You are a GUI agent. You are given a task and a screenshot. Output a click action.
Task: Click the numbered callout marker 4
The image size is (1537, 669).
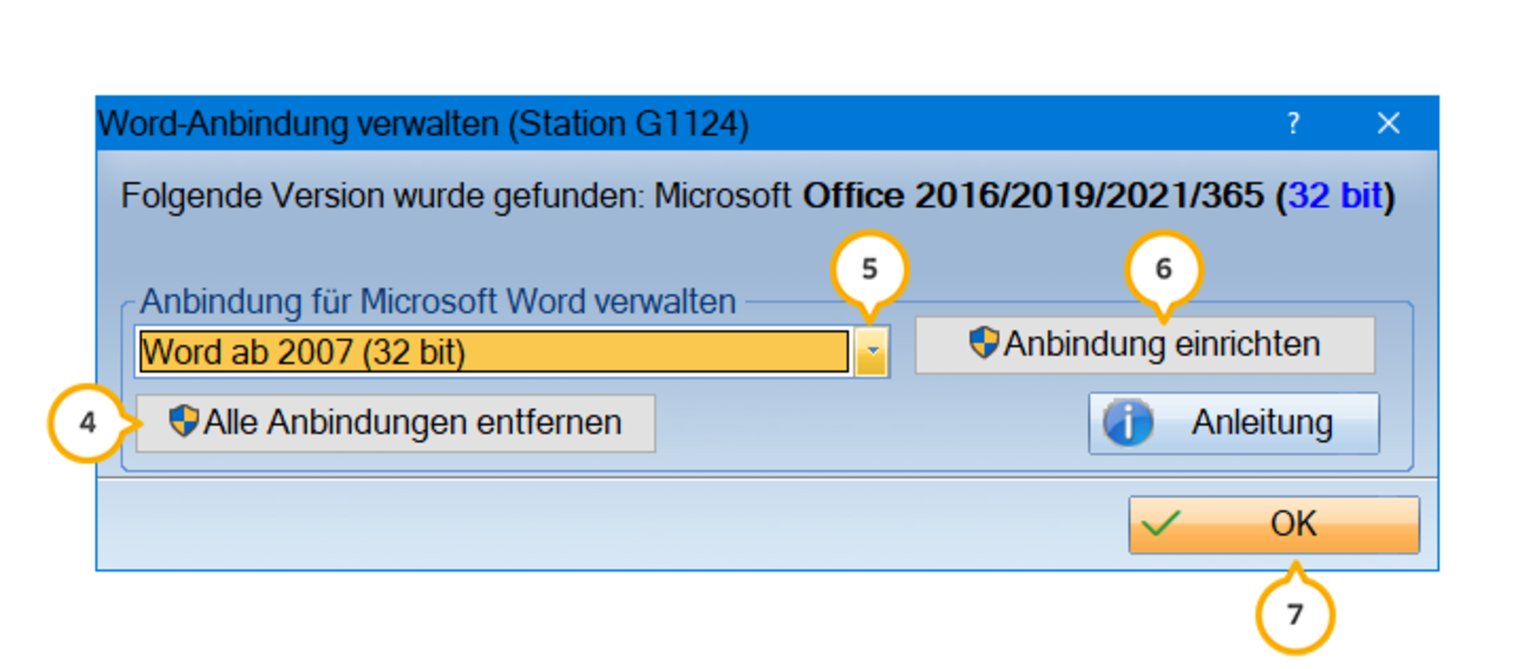(88, 423)
